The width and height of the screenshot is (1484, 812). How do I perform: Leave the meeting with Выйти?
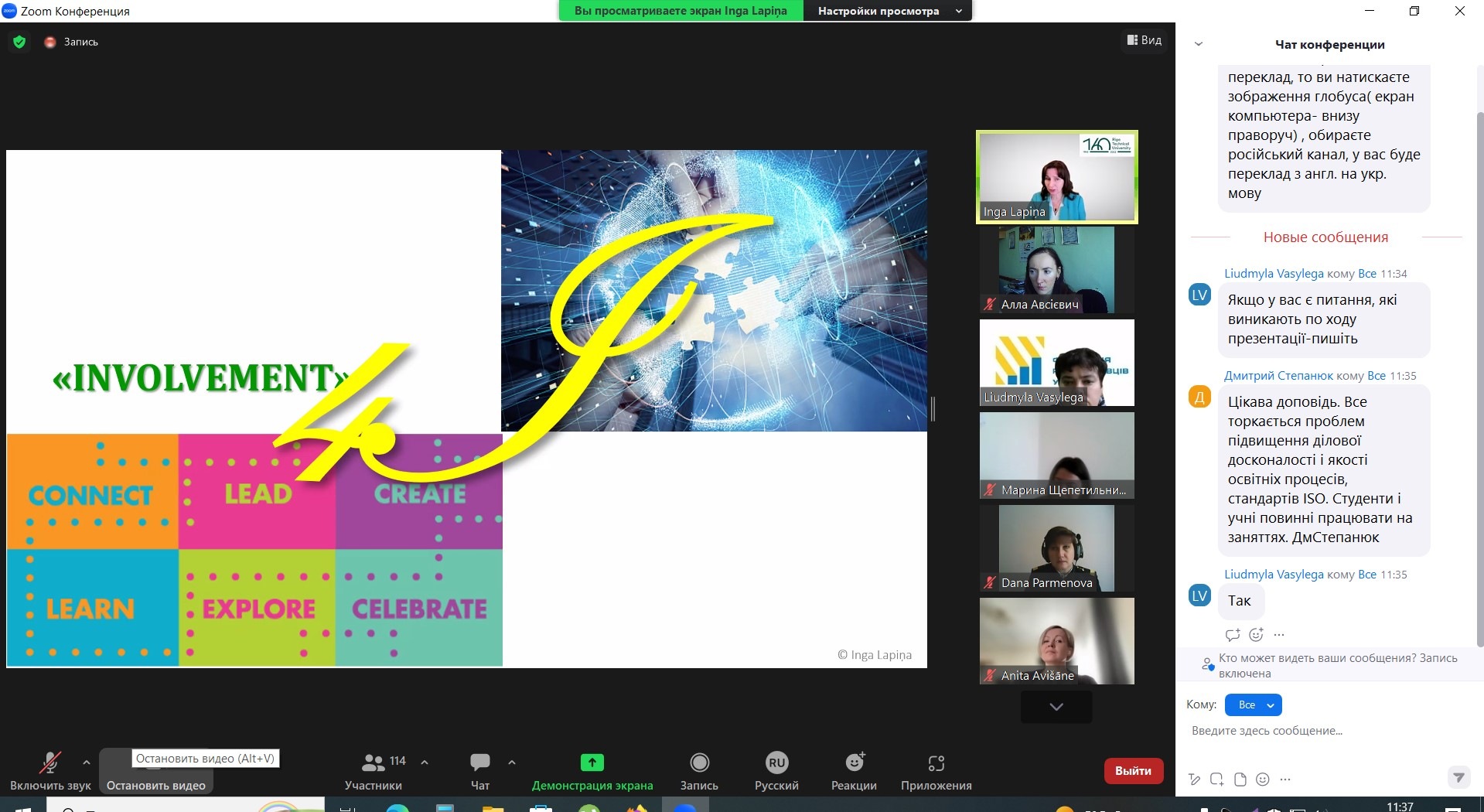click(x=1134, y=771)
